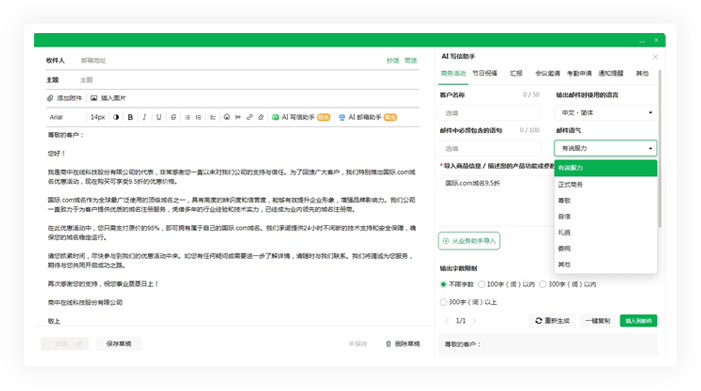Open the emoji picker icon
Viewport: 701px width, 391px height.
click(x=227, y=117)
